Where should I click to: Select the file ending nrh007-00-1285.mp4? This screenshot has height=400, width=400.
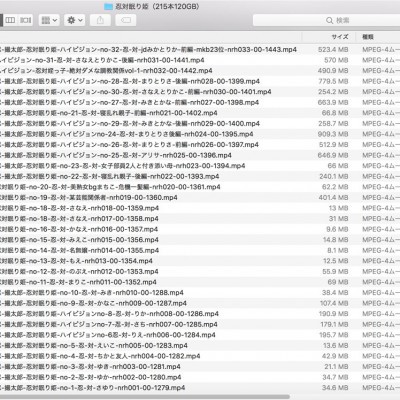(x=200, y=324)
